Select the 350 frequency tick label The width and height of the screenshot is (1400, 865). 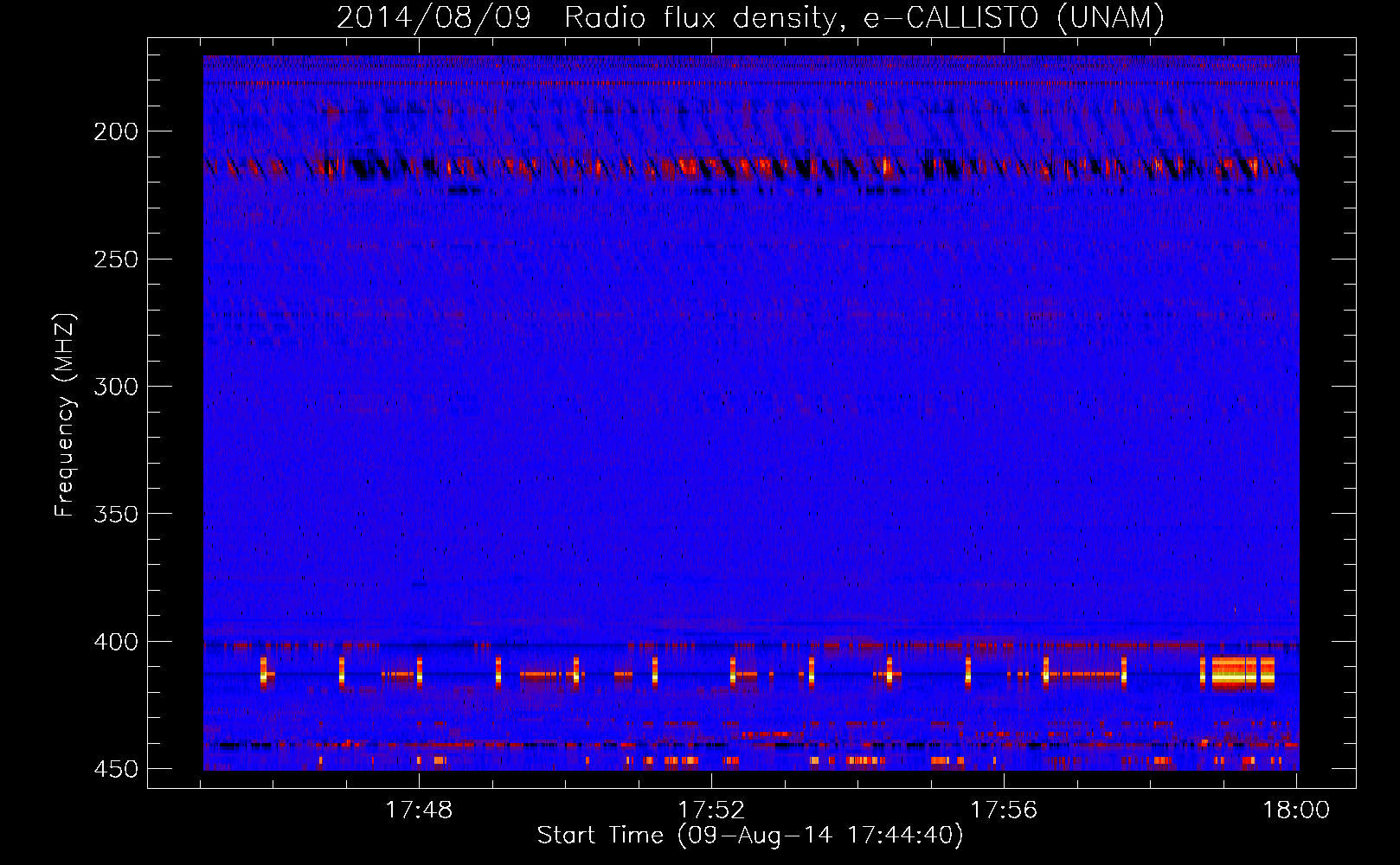click(x=116, y=515)
